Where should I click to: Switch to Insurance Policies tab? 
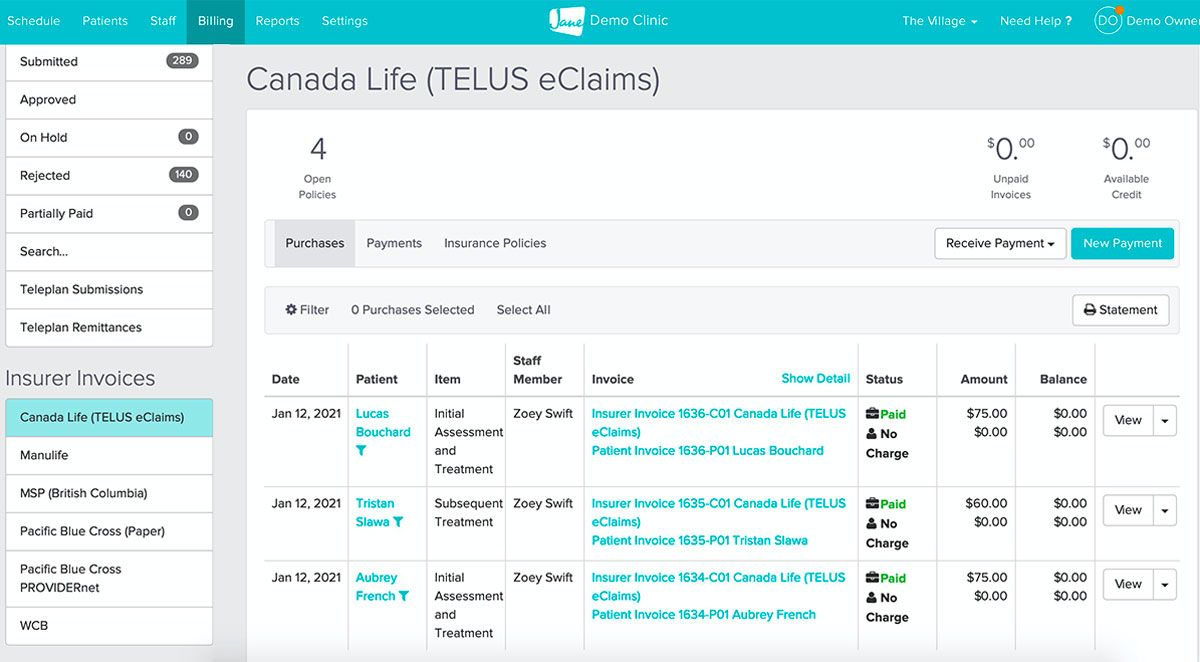click(495, 243)
